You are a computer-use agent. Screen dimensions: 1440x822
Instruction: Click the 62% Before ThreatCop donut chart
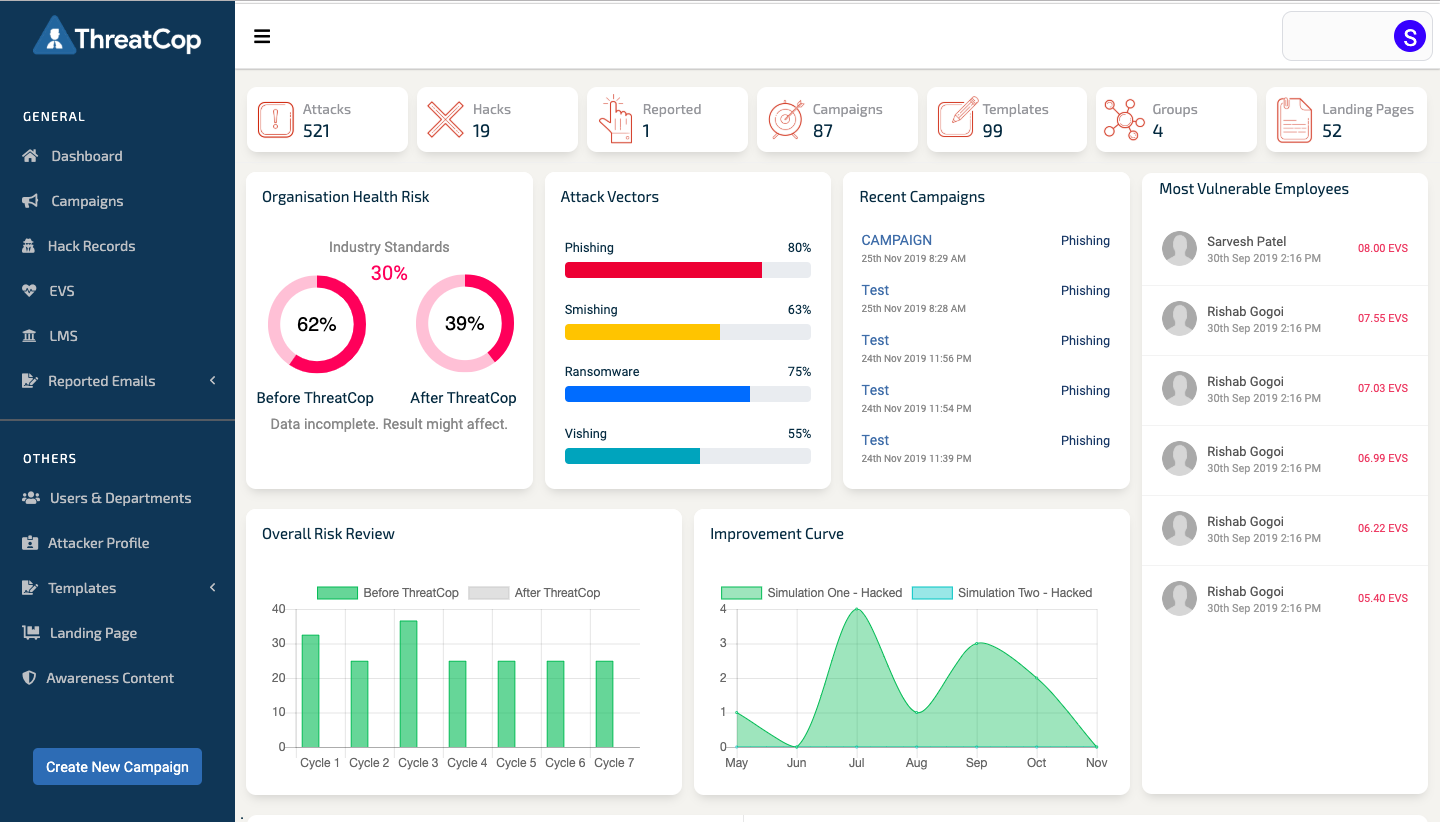tap(317, 324)
